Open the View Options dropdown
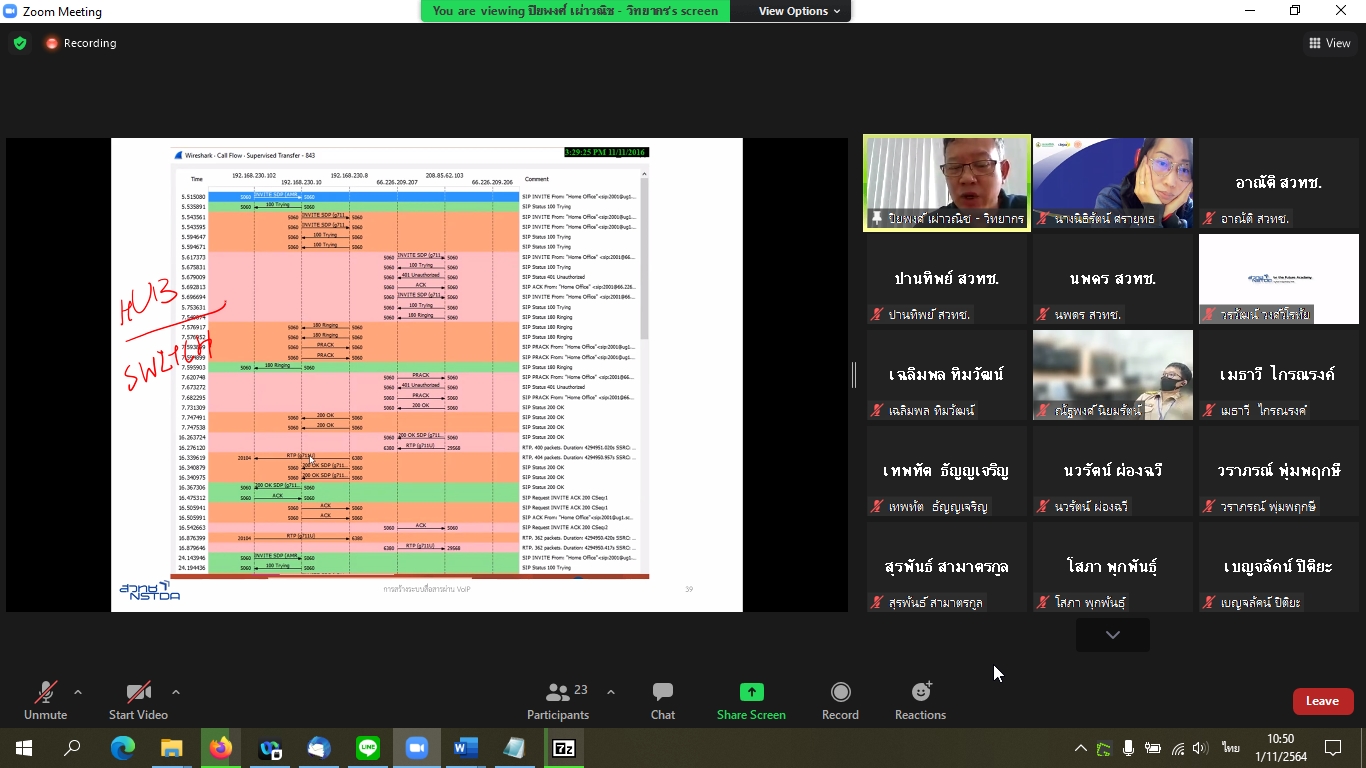The image size is (1366, 768). coord(799,11)
